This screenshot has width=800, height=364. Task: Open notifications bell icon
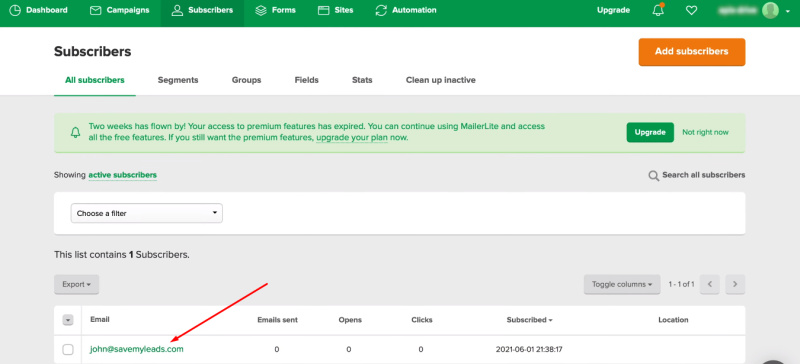(658, 10)
